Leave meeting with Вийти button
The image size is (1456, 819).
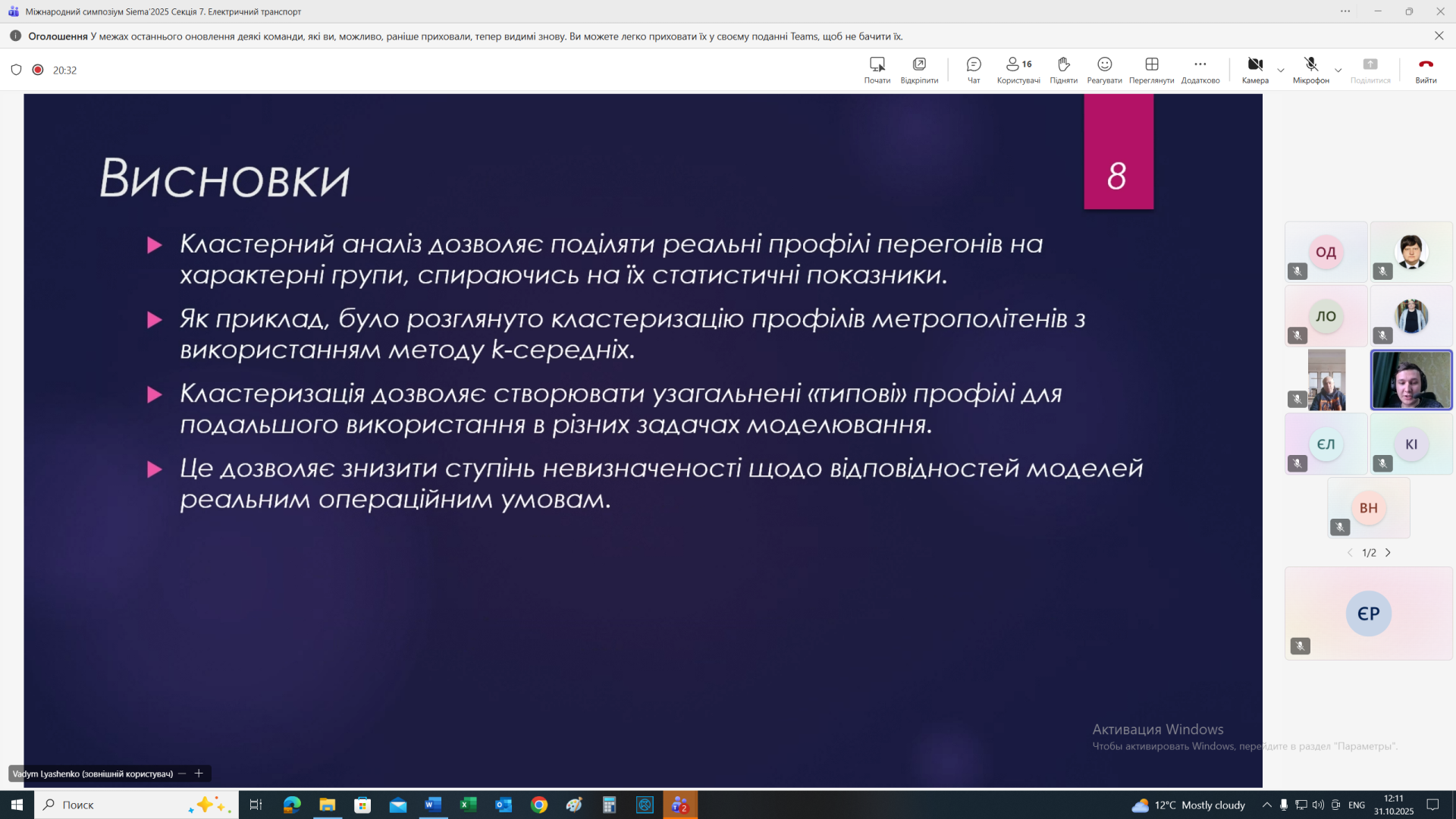tap(1426, 69)
